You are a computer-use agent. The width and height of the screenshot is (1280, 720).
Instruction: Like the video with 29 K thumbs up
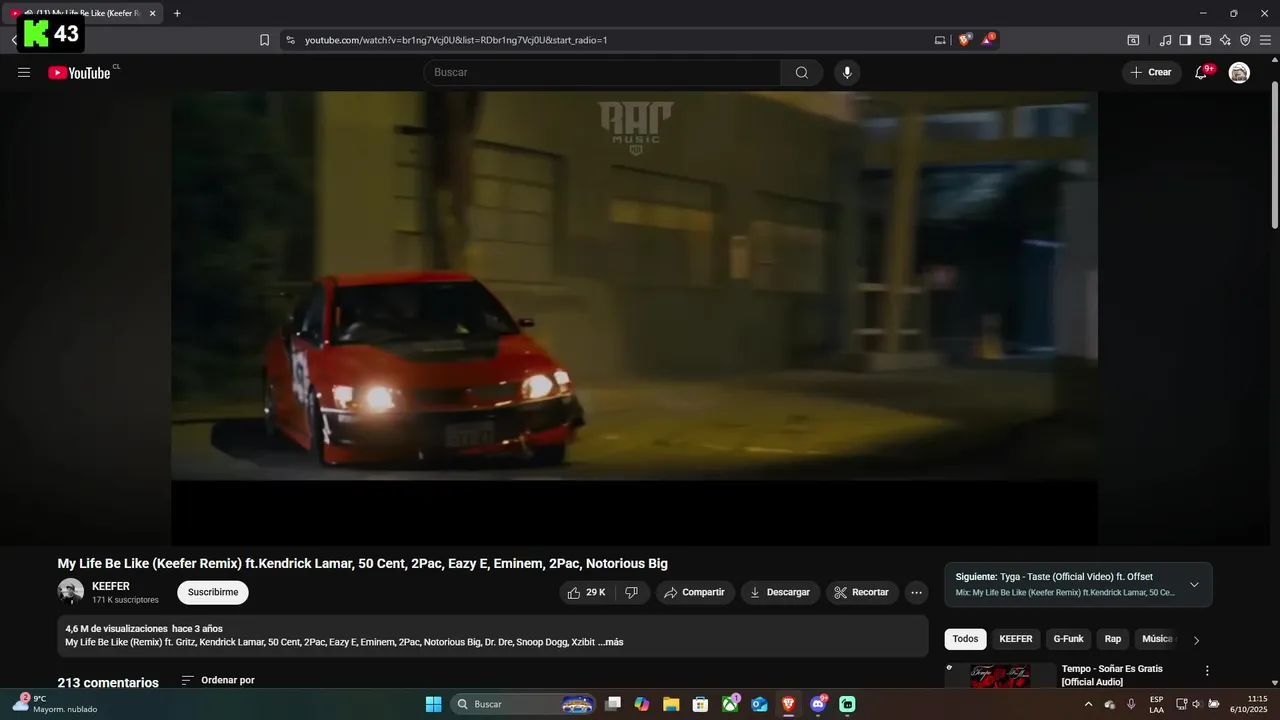pos(587,592)
